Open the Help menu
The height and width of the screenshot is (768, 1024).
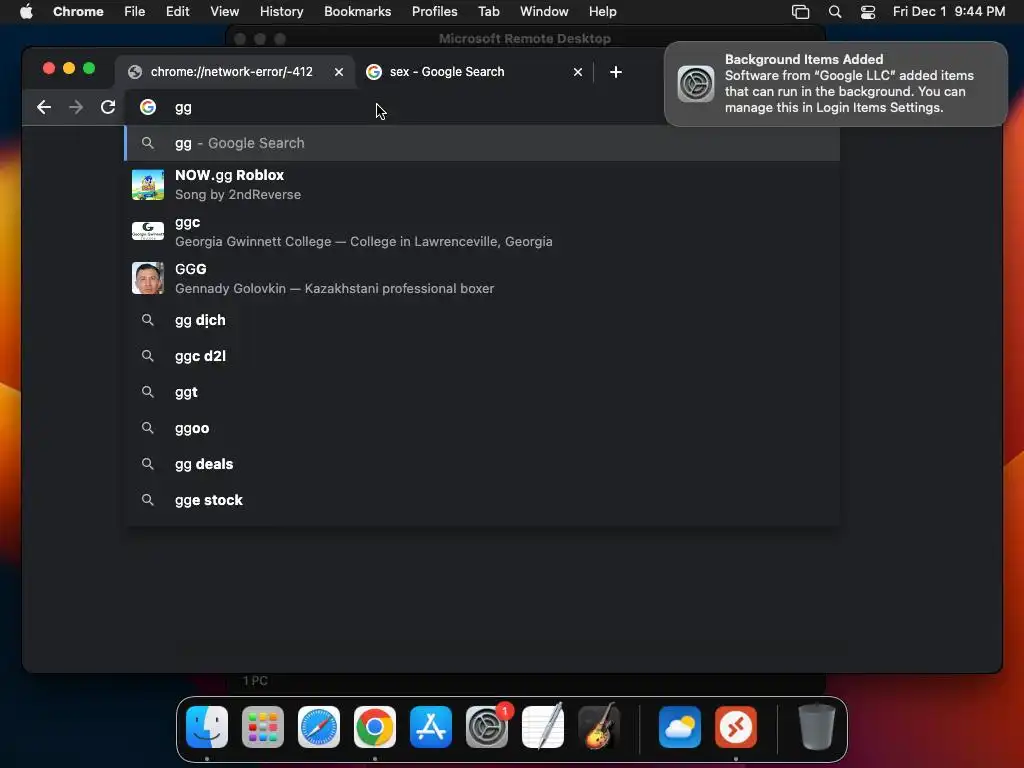[x=602, y=12]
